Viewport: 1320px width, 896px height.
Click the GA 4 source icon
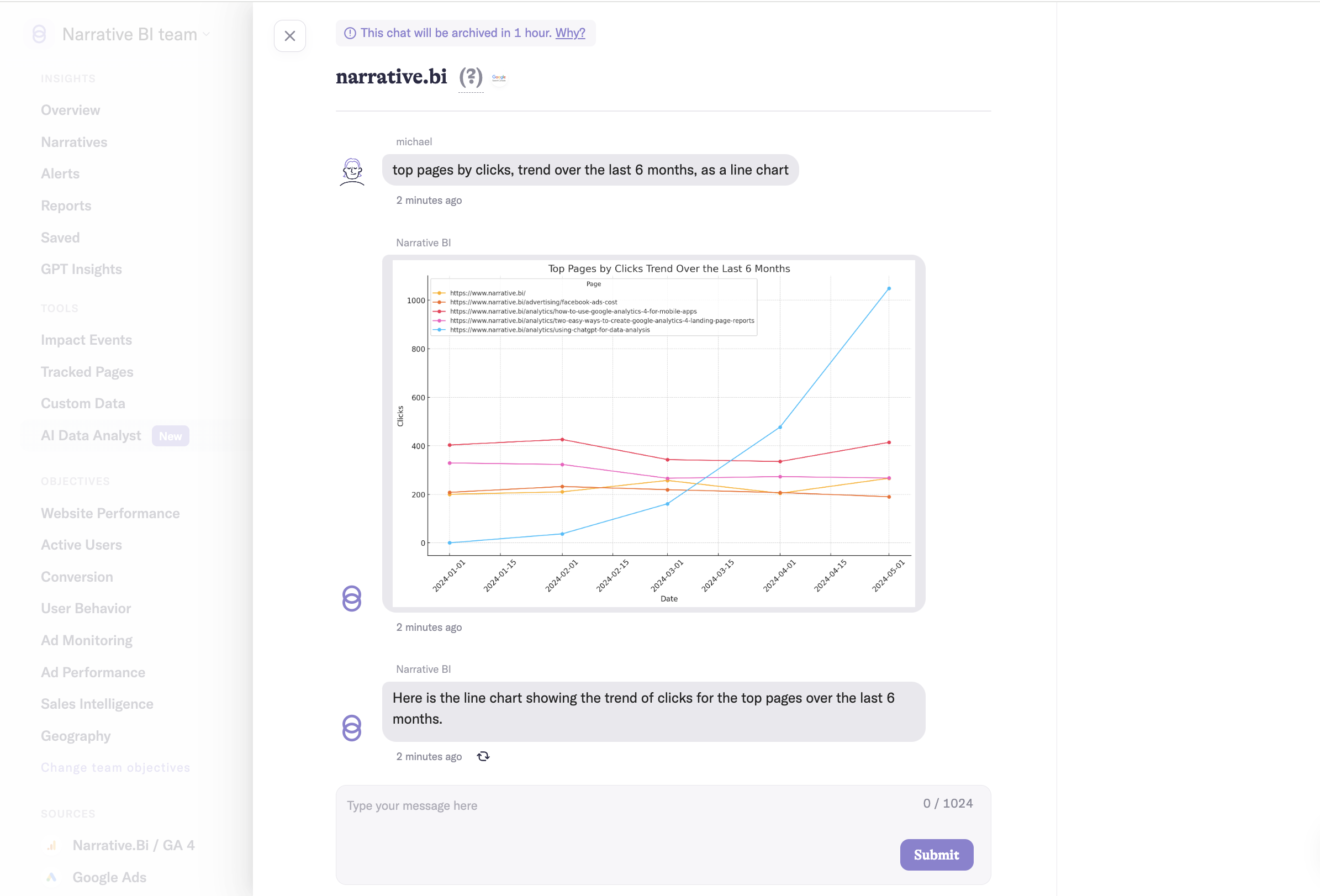52,845
